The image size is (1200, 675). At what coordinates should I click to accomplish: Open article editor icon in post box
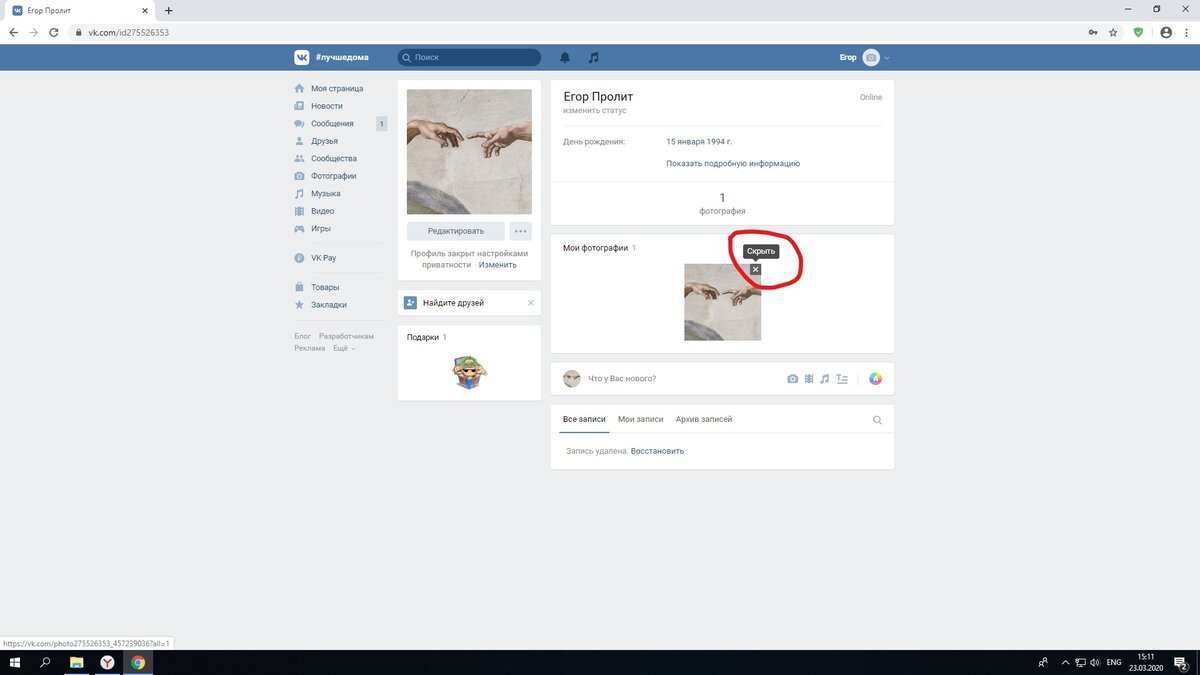[x=842, y=379]
